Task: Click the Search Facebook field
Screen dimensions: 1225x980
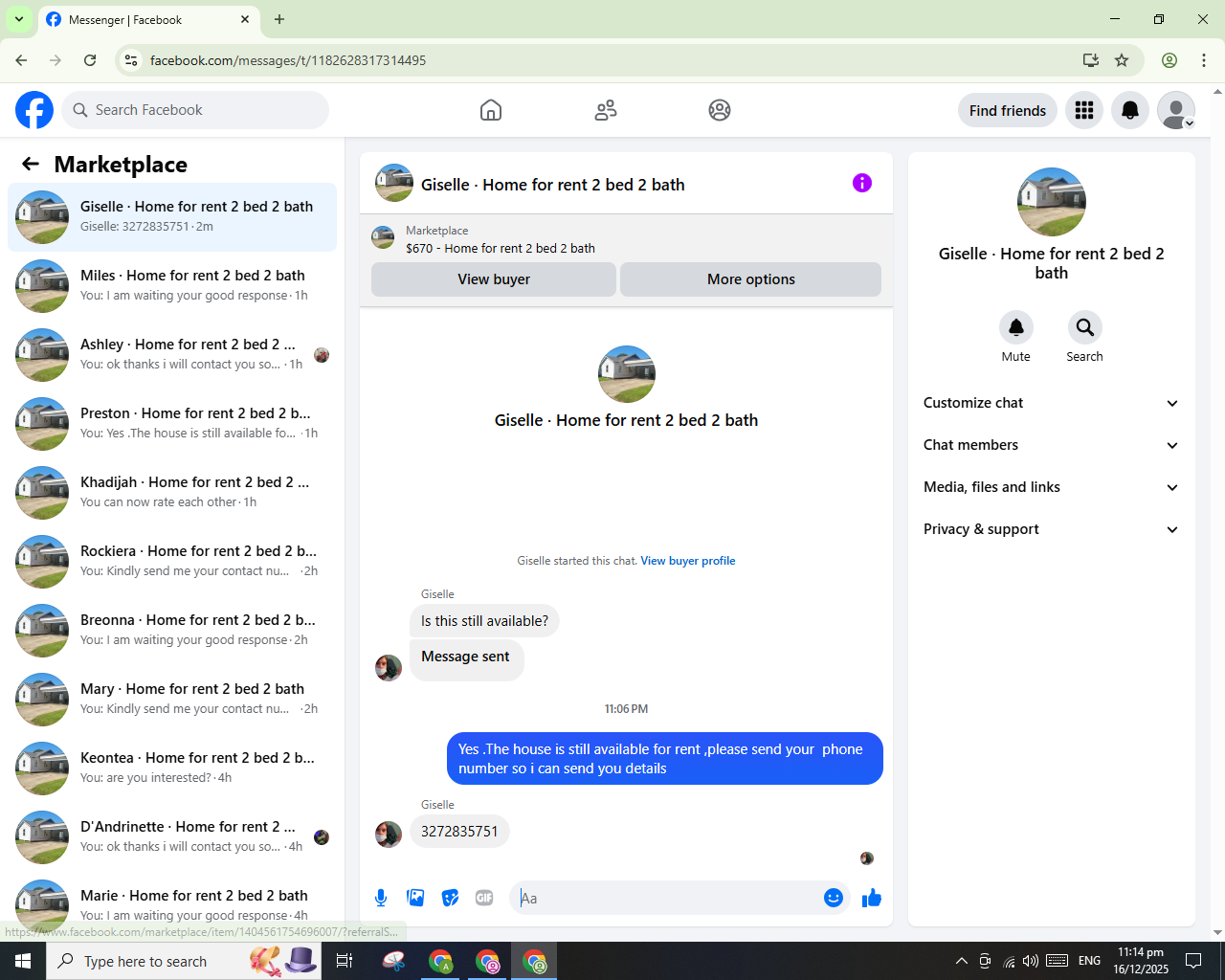Action: pos(195,110)
